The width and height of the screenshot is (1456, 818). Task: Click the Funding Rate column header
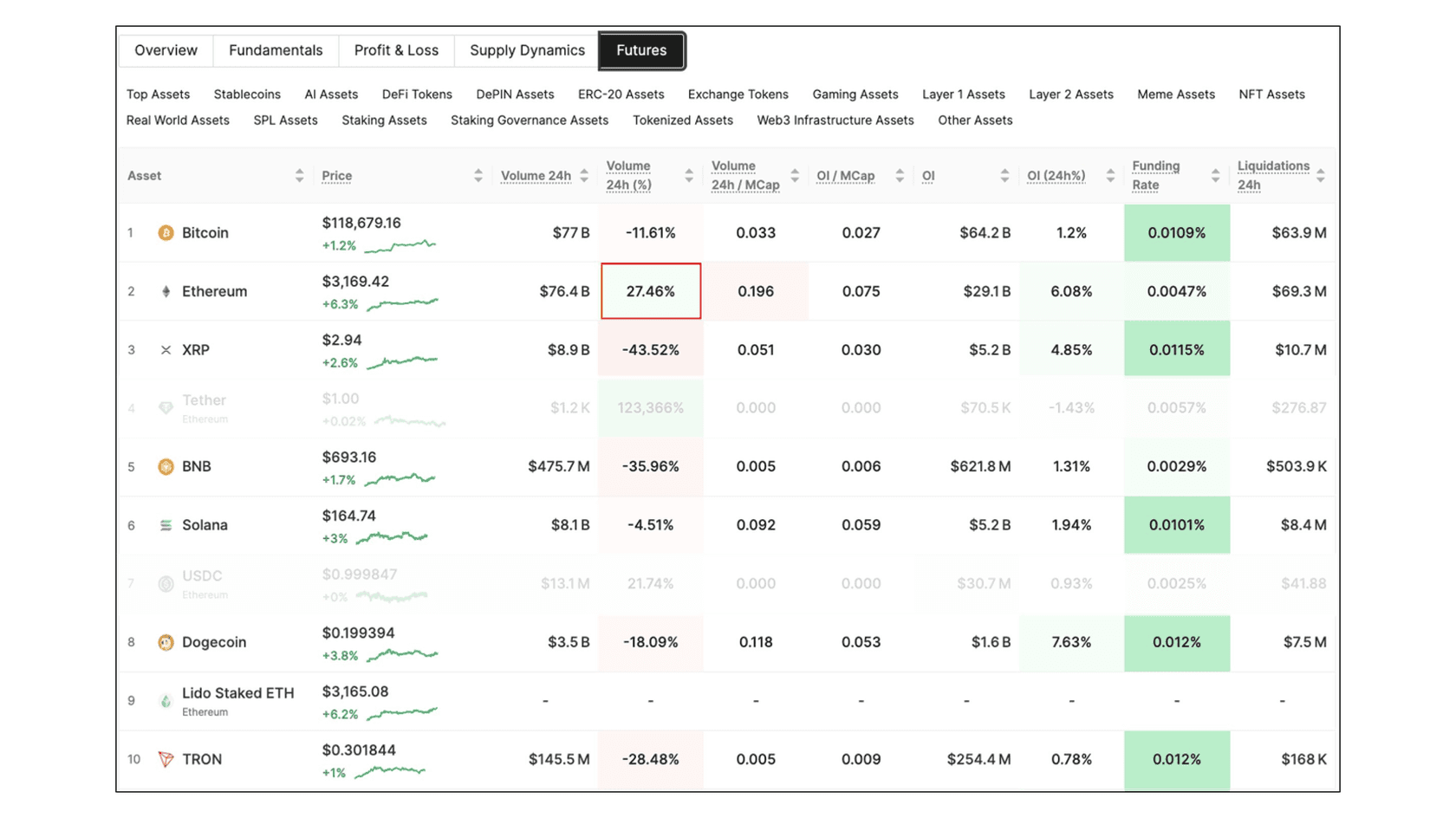tap(1155, 176)
